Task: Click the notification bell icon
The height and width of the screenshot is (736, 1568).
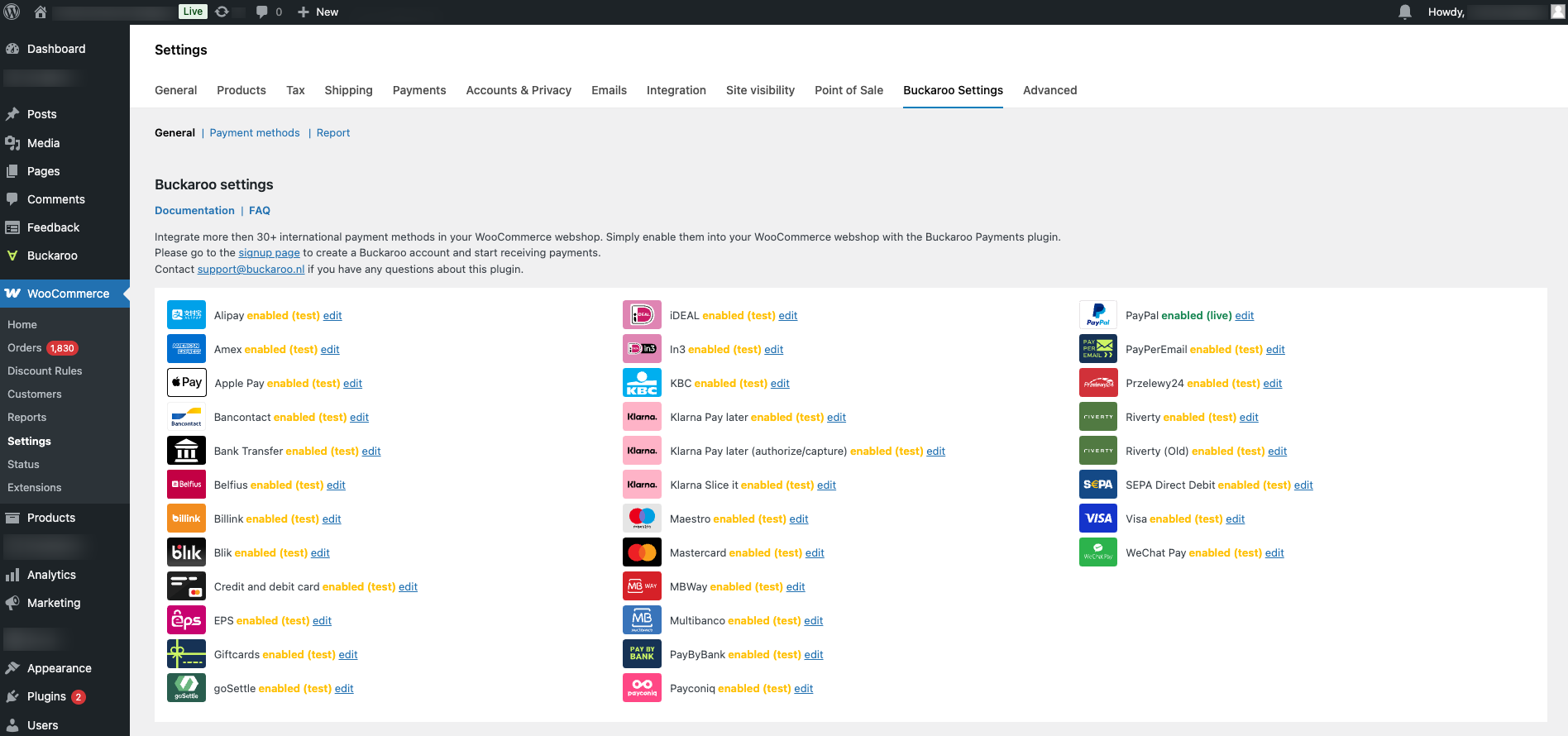Action: point(1404,12)
